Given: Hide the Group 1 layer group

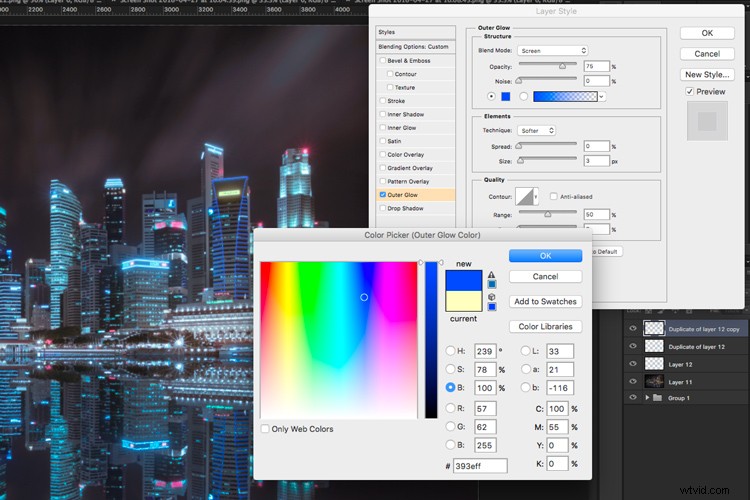Looking at the screenshot, I should pyautogui.click(x=633, y=398).
